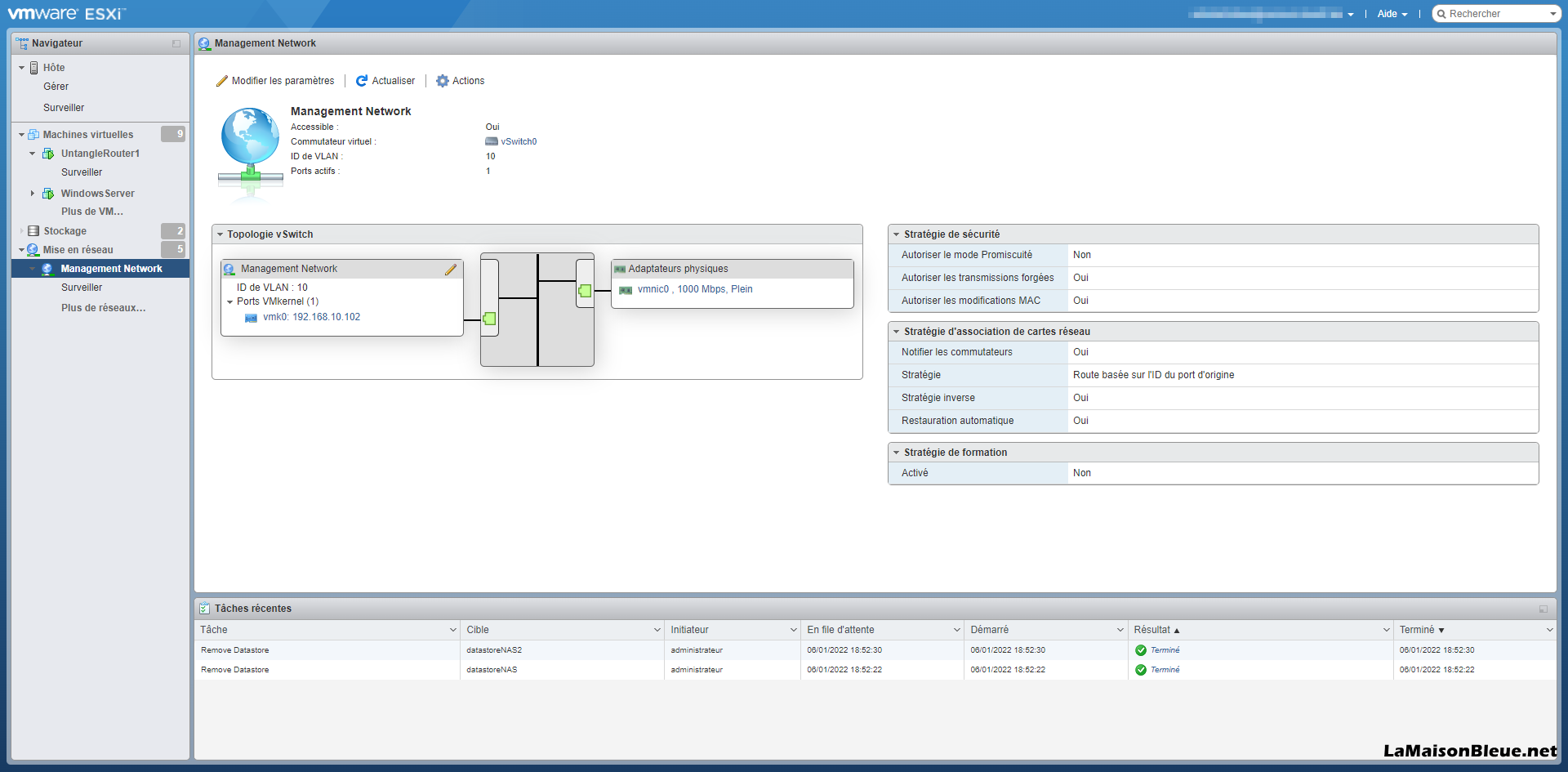Open Plus de VM... in the navigator

pos(92,212)
